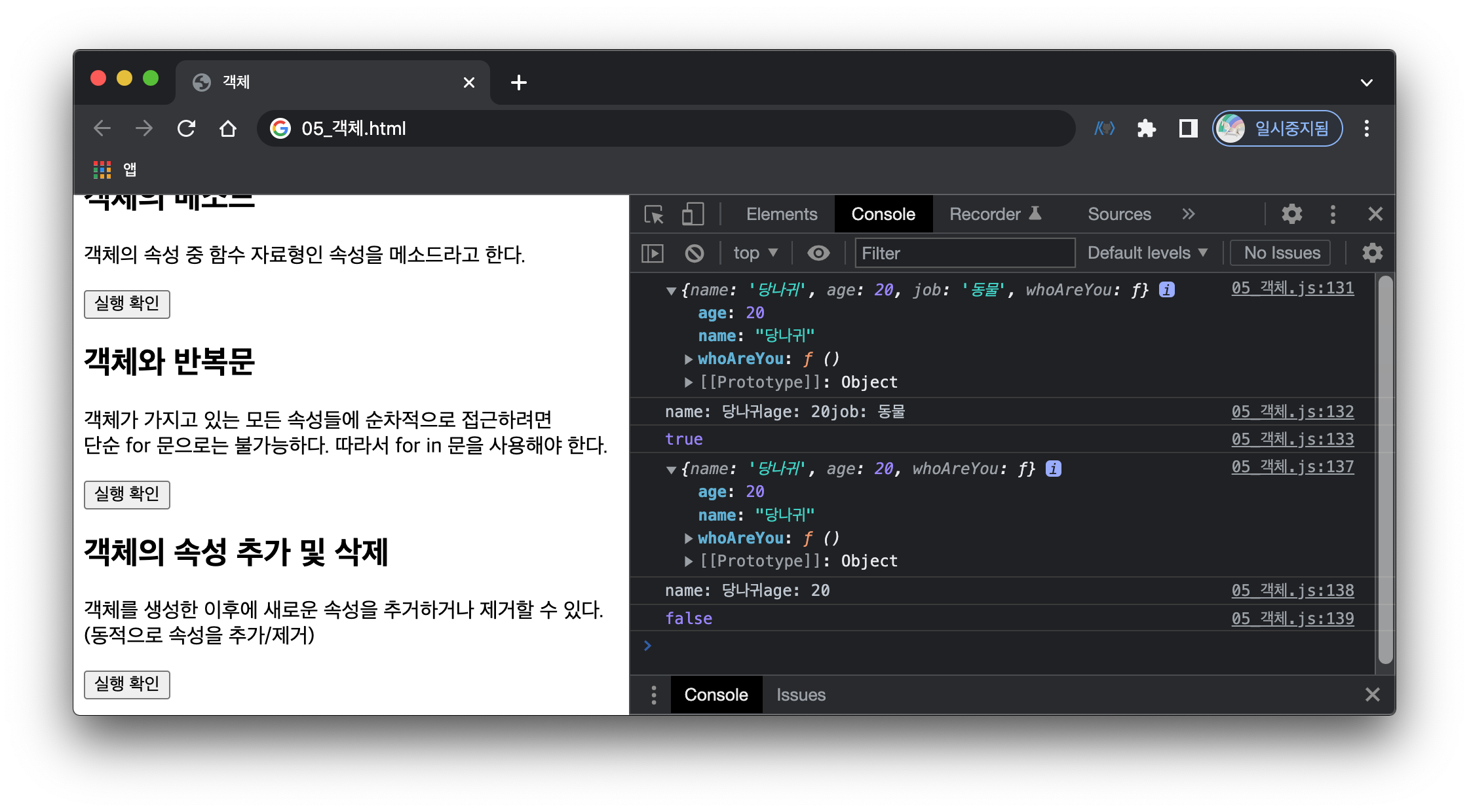Open the top JavaScript context dropdown

pos(755,253)
